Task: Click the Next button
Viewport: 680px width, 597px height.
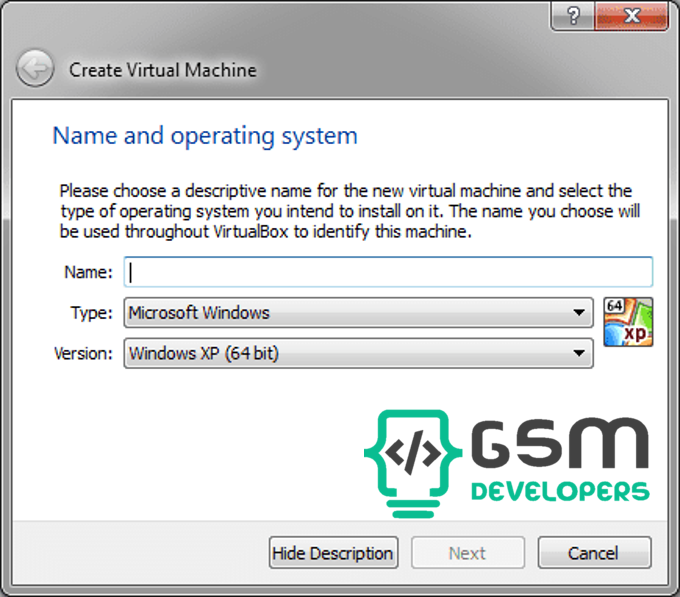Action: click(x=468, y=553)
